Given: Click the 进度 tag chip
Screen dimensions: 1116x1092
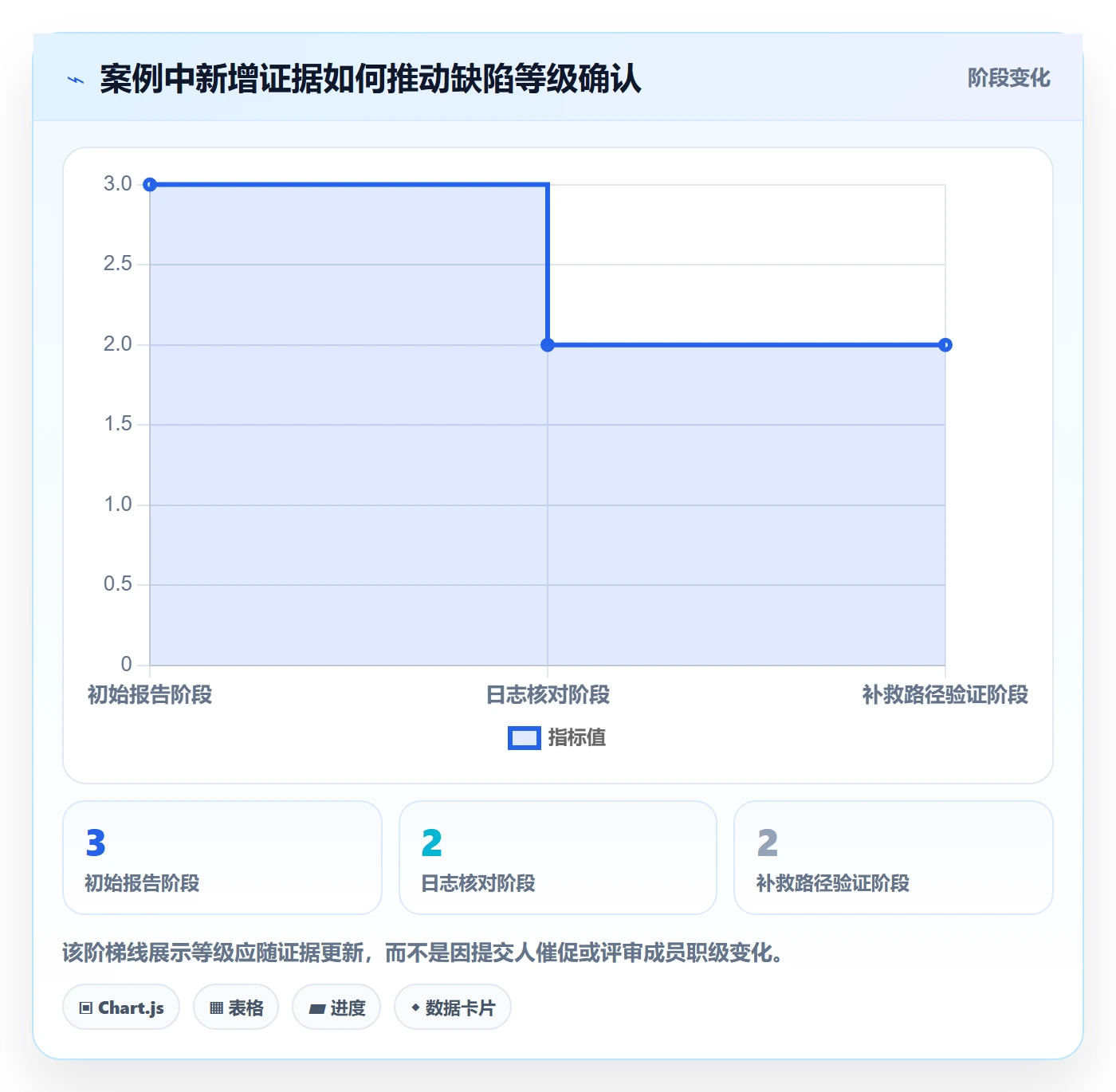Looking at the screenshot, I should [x=336, y=1008].
